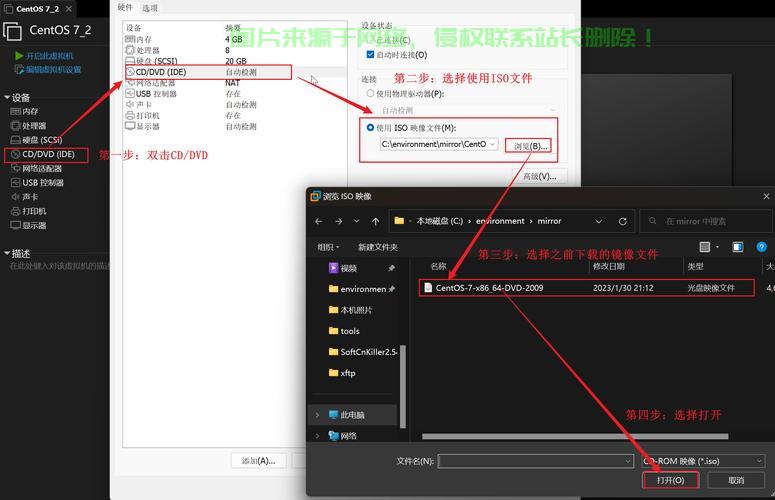
Task: Click the search box 在 mirror 中搜索
Action: tap(705, 221)
